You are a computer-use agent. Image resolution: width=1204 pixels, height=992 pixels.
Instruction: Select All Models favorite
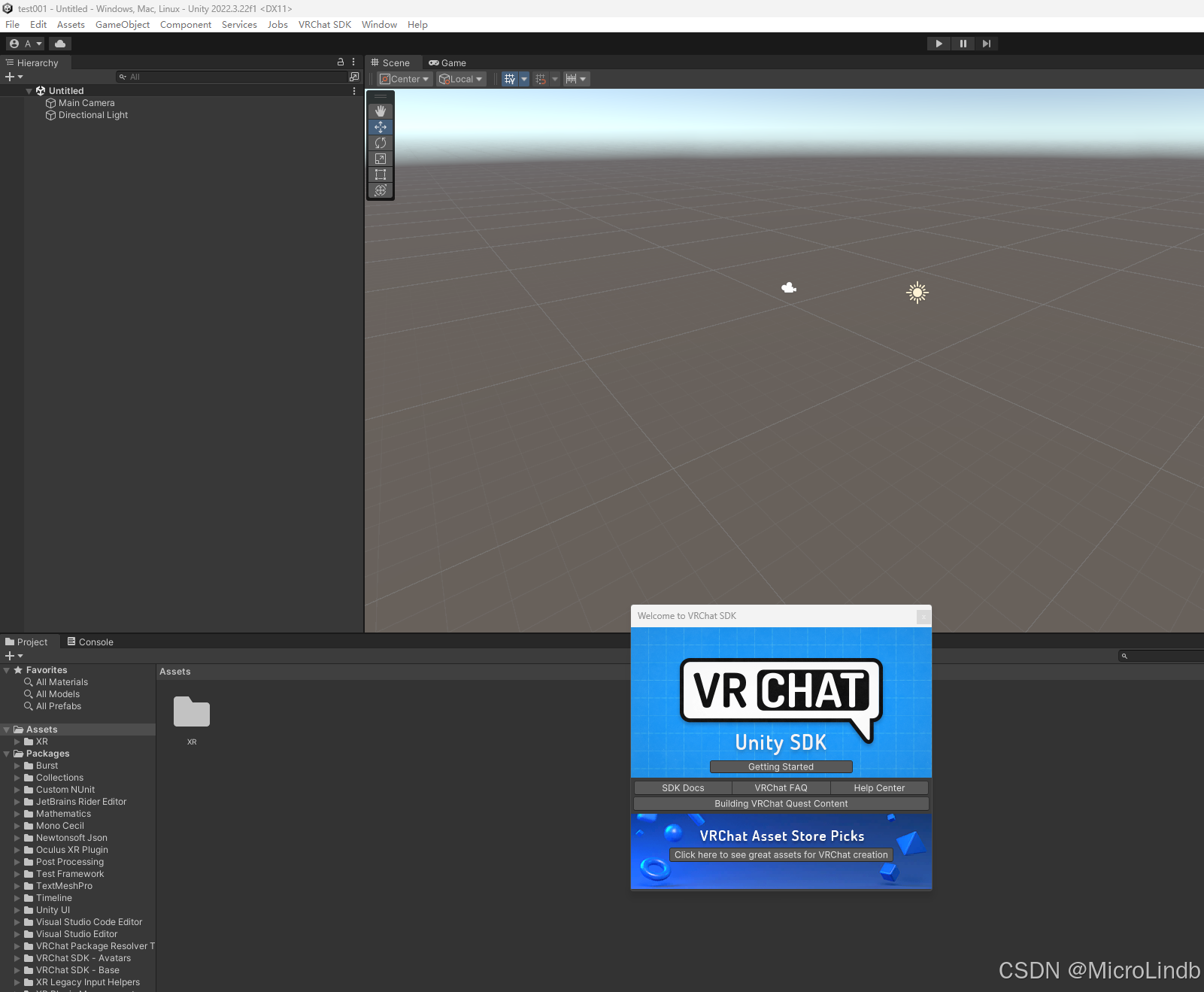pos(58,694)
